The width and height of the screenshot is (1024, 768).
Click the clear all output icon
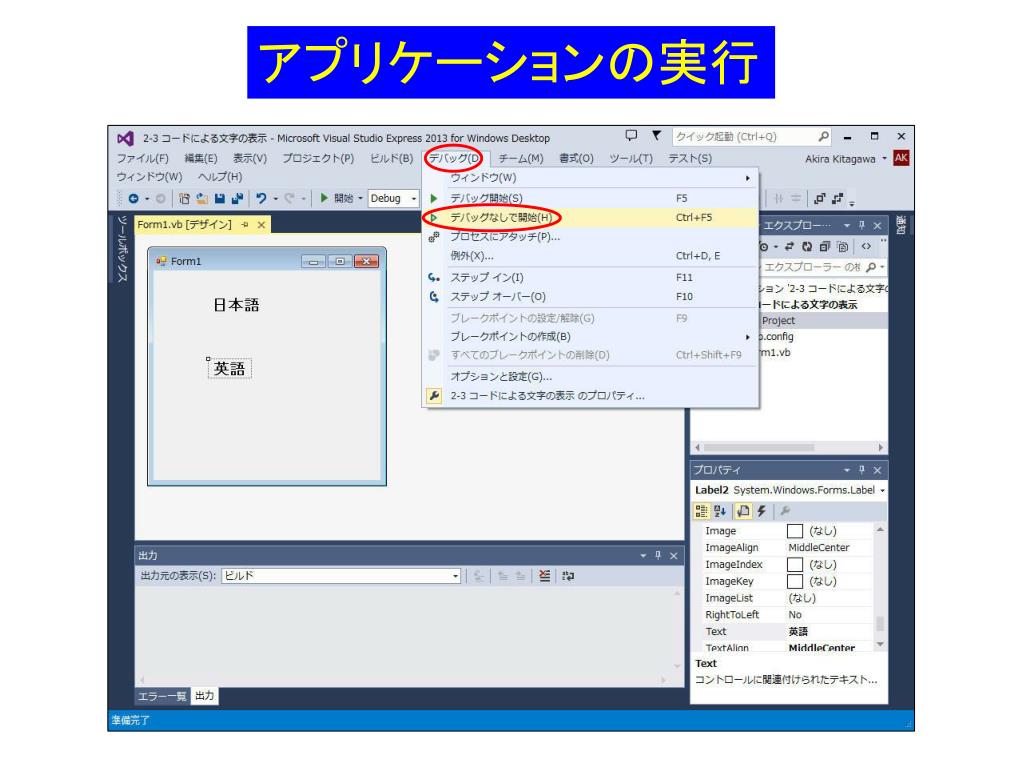[x=545, y=576]
